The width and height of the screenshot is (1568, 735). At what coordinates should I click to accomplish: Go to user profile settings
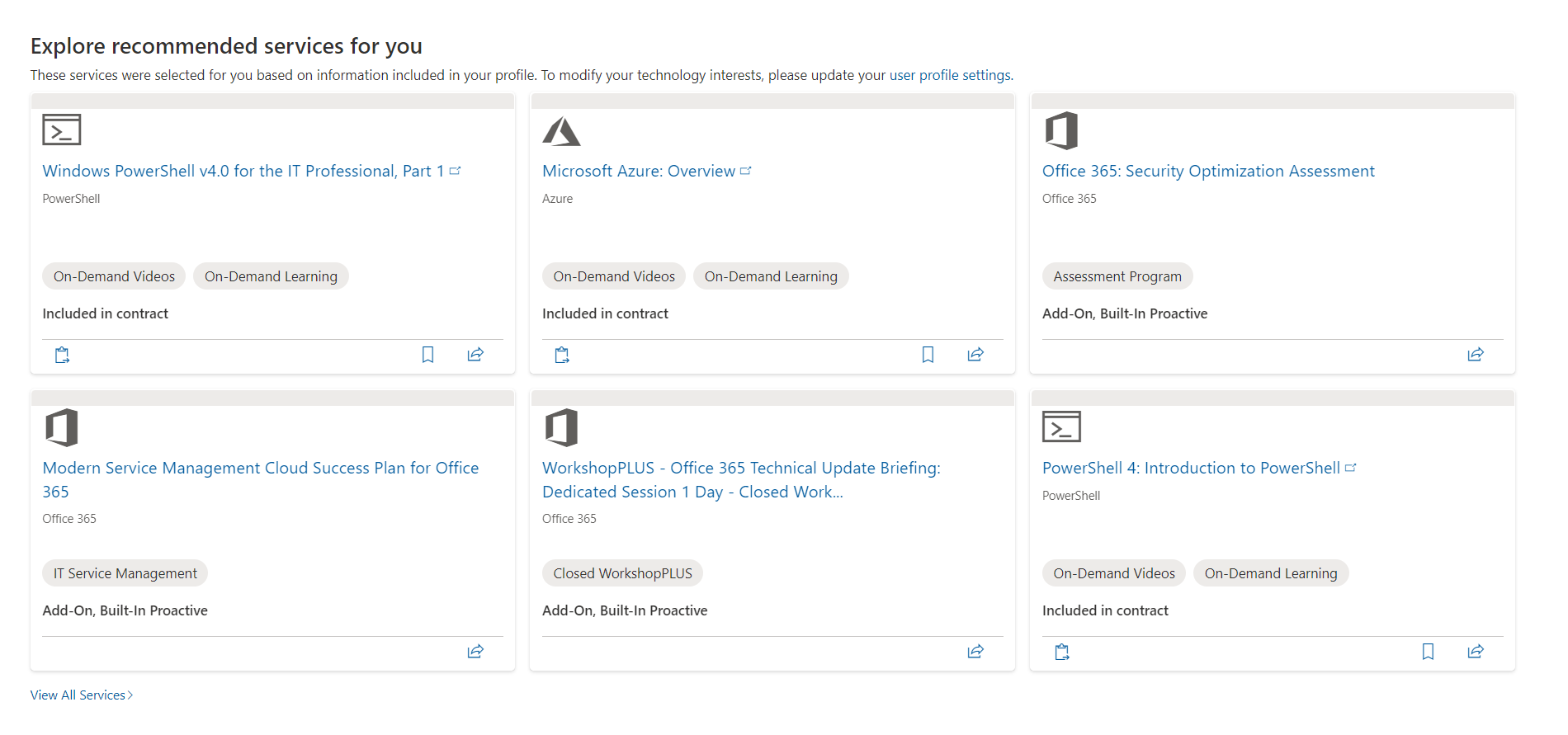(x=950, y=75)
